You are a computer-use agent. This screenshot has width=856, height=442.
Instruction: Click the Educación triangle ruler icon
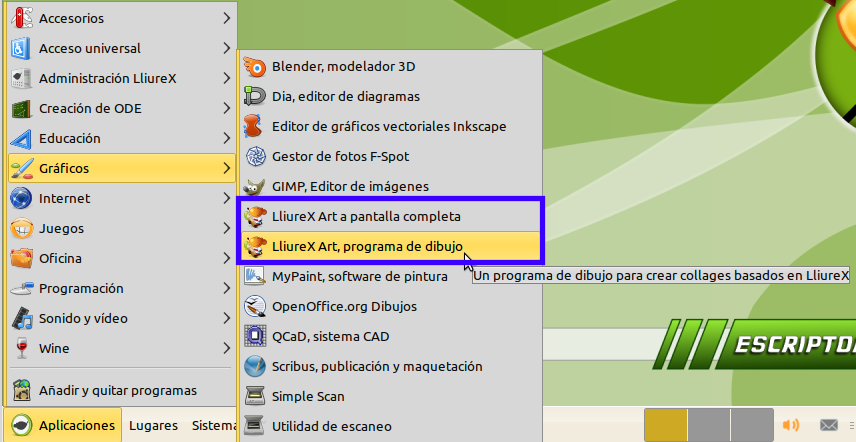click(22, 138)
